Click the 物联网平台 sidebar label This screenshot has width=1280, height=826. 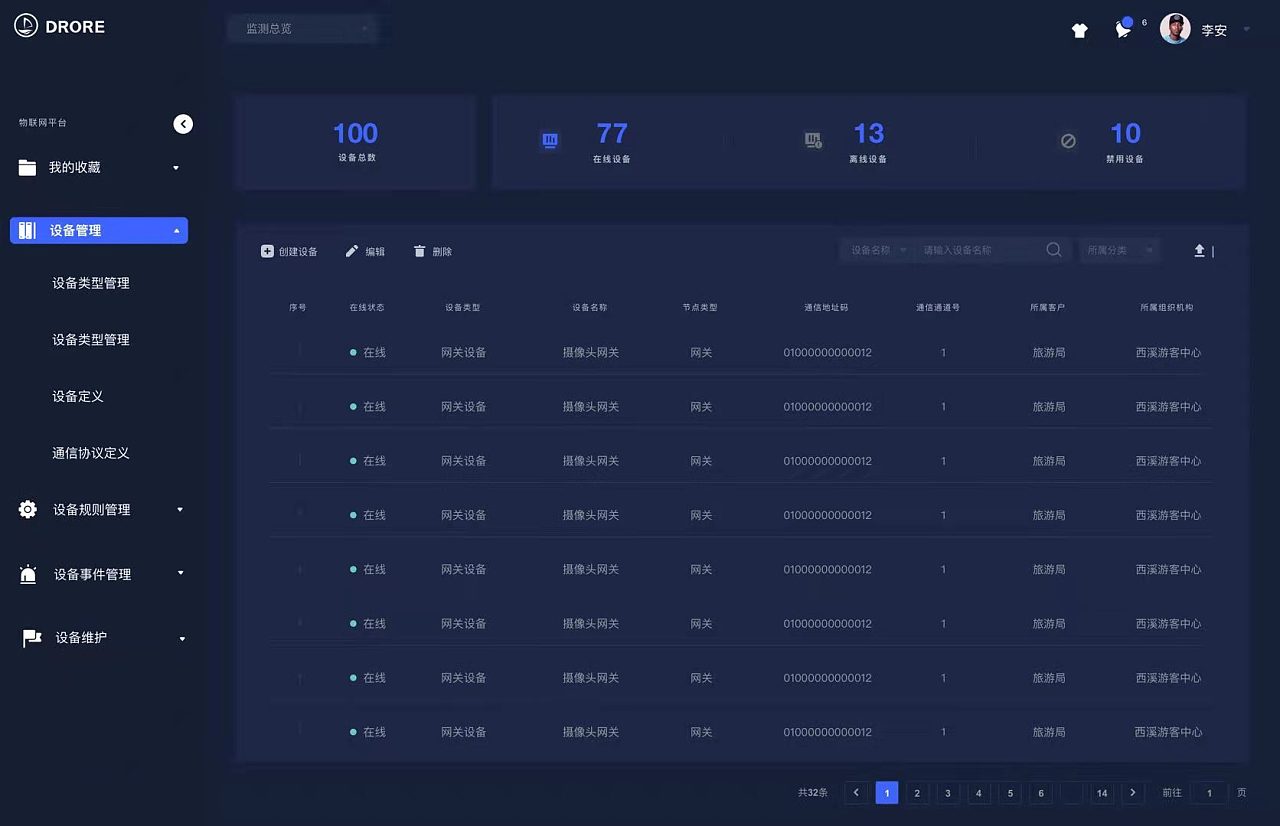(43, 123)
